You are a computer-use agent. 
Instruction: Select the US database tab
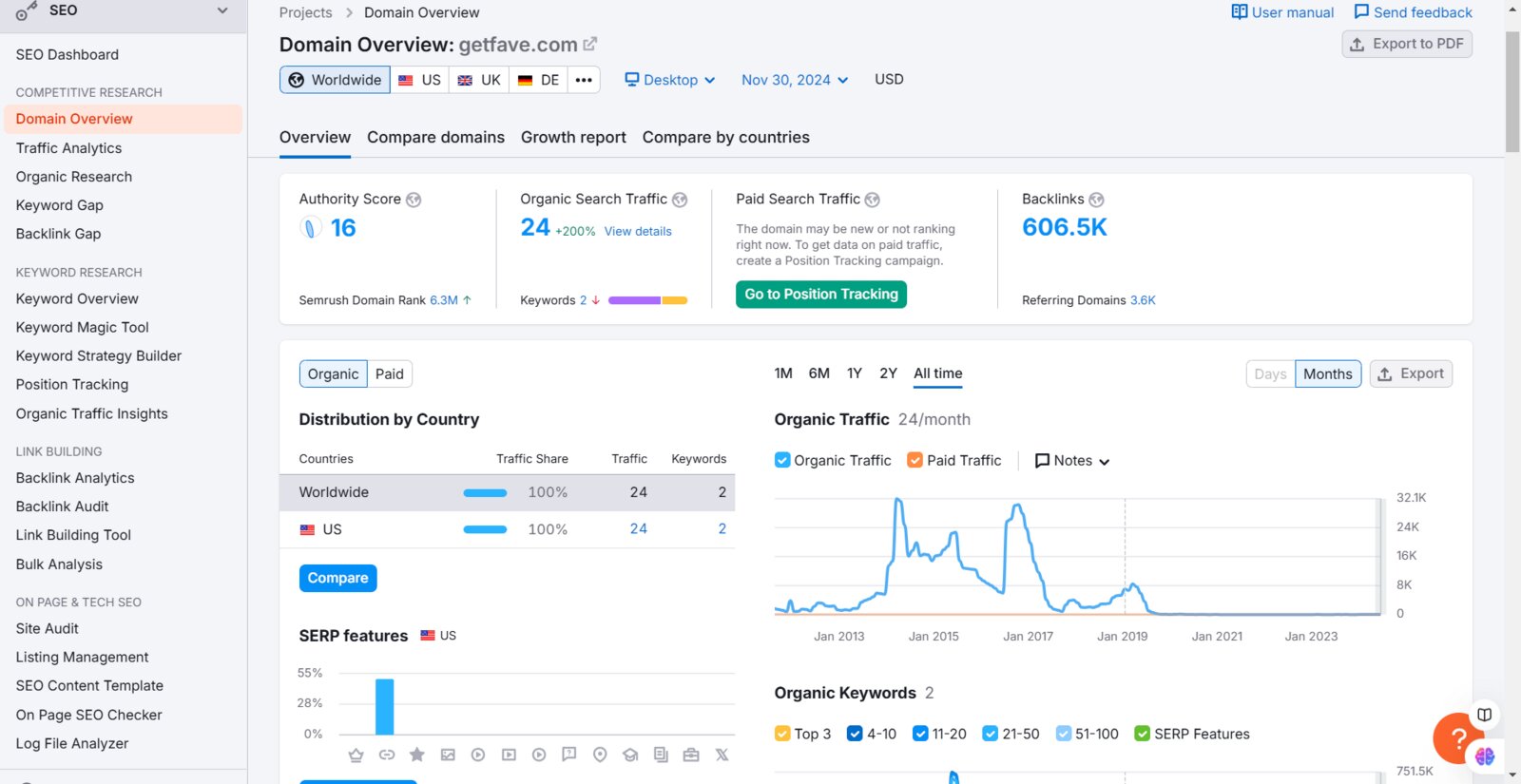[419, 80]
